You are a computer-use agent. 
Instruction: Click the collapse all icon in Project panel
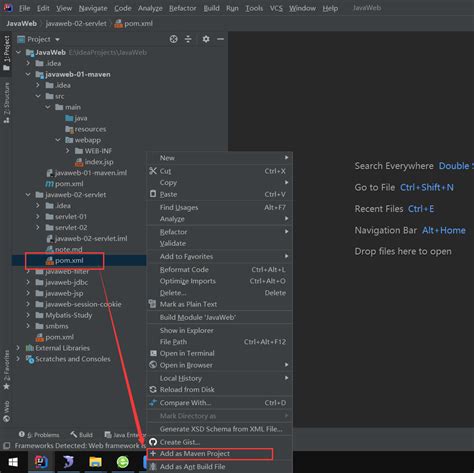pyautogui.click(x=188, y=39)
